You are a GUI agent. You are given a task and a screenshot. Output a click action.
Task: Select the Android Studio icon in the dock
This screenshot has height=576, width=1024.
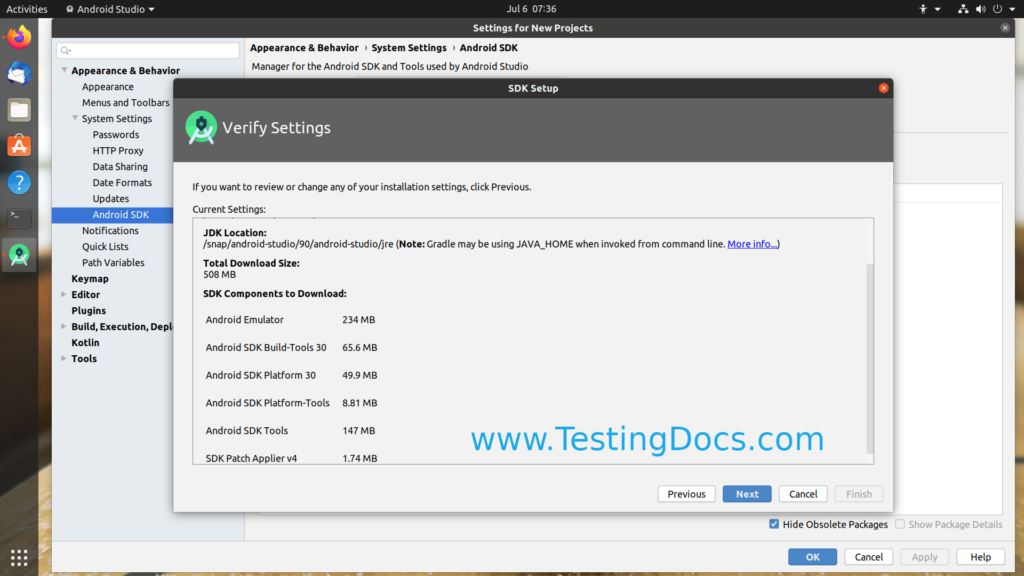coord(18,253)
